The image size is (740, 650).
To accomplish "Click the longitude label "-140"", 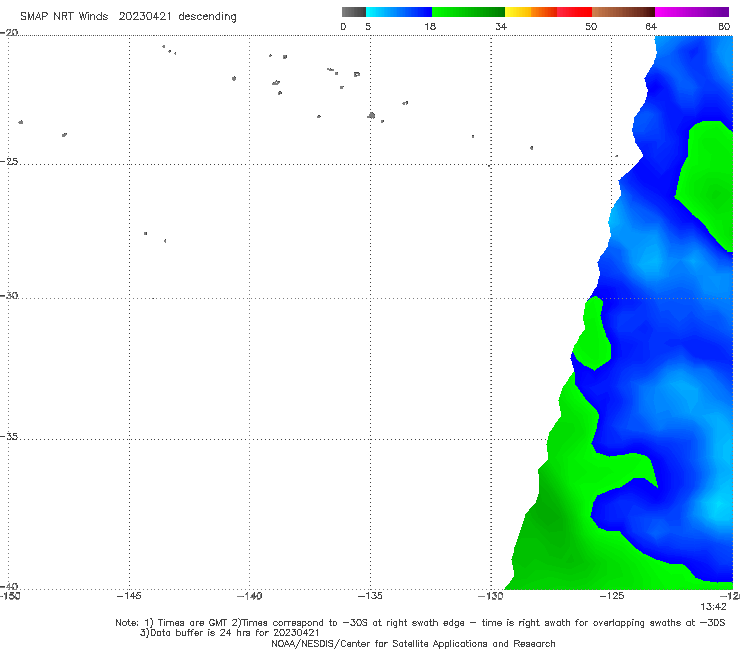I will [249, 596].
